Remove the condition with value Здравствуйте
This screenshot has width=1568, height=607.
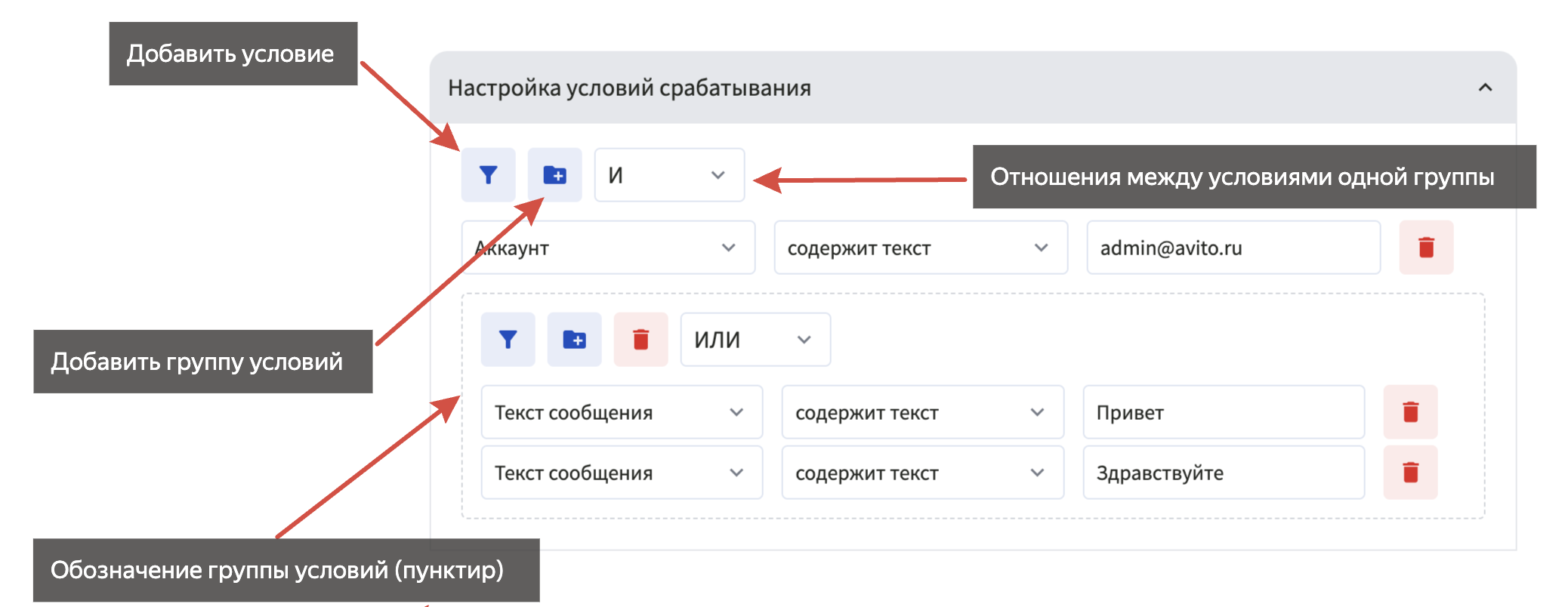click(1410, 473)
